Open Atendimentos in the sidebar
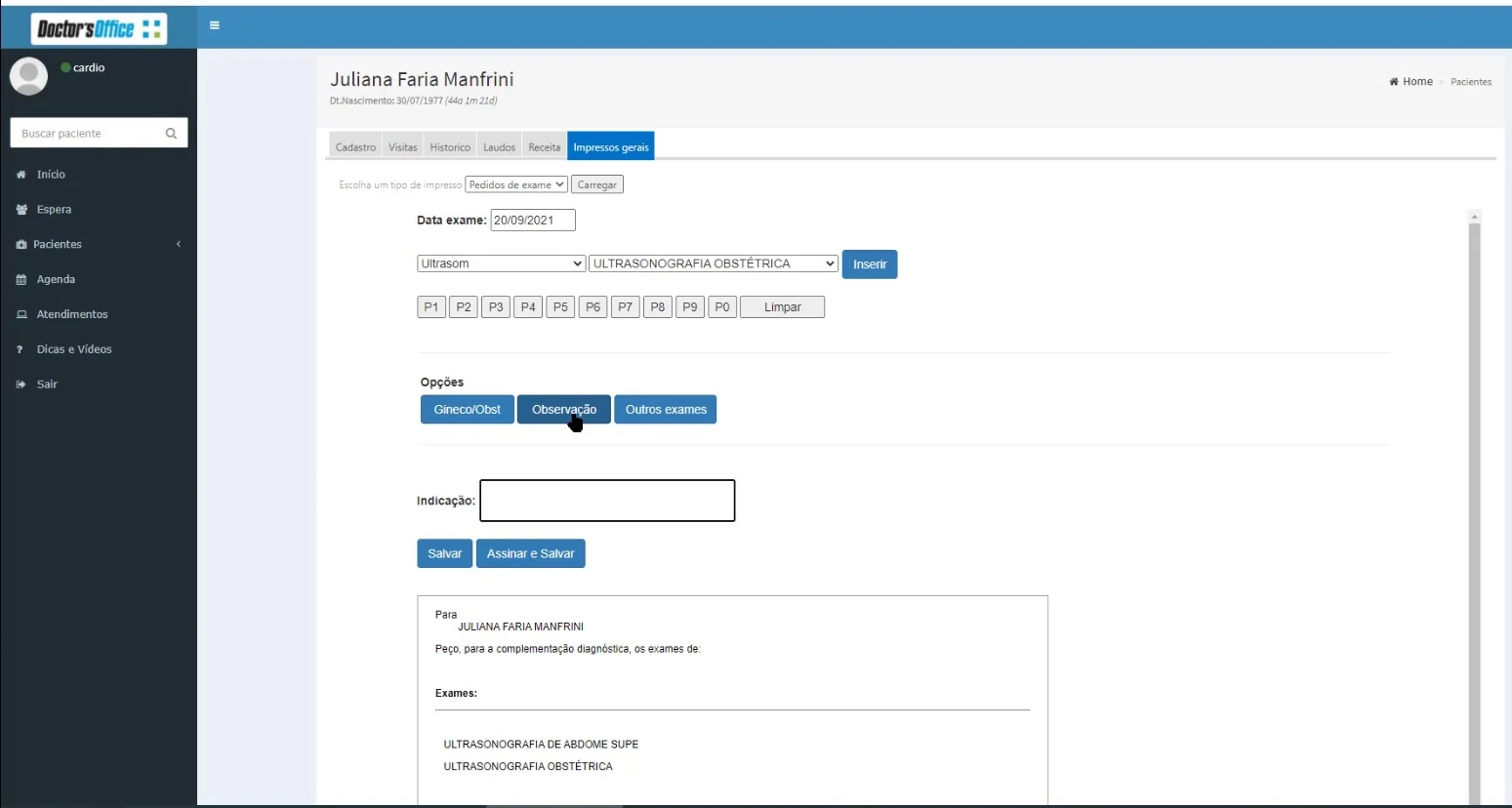The height and width of the screenshot is (808, 1512). (x=72, y=314)
